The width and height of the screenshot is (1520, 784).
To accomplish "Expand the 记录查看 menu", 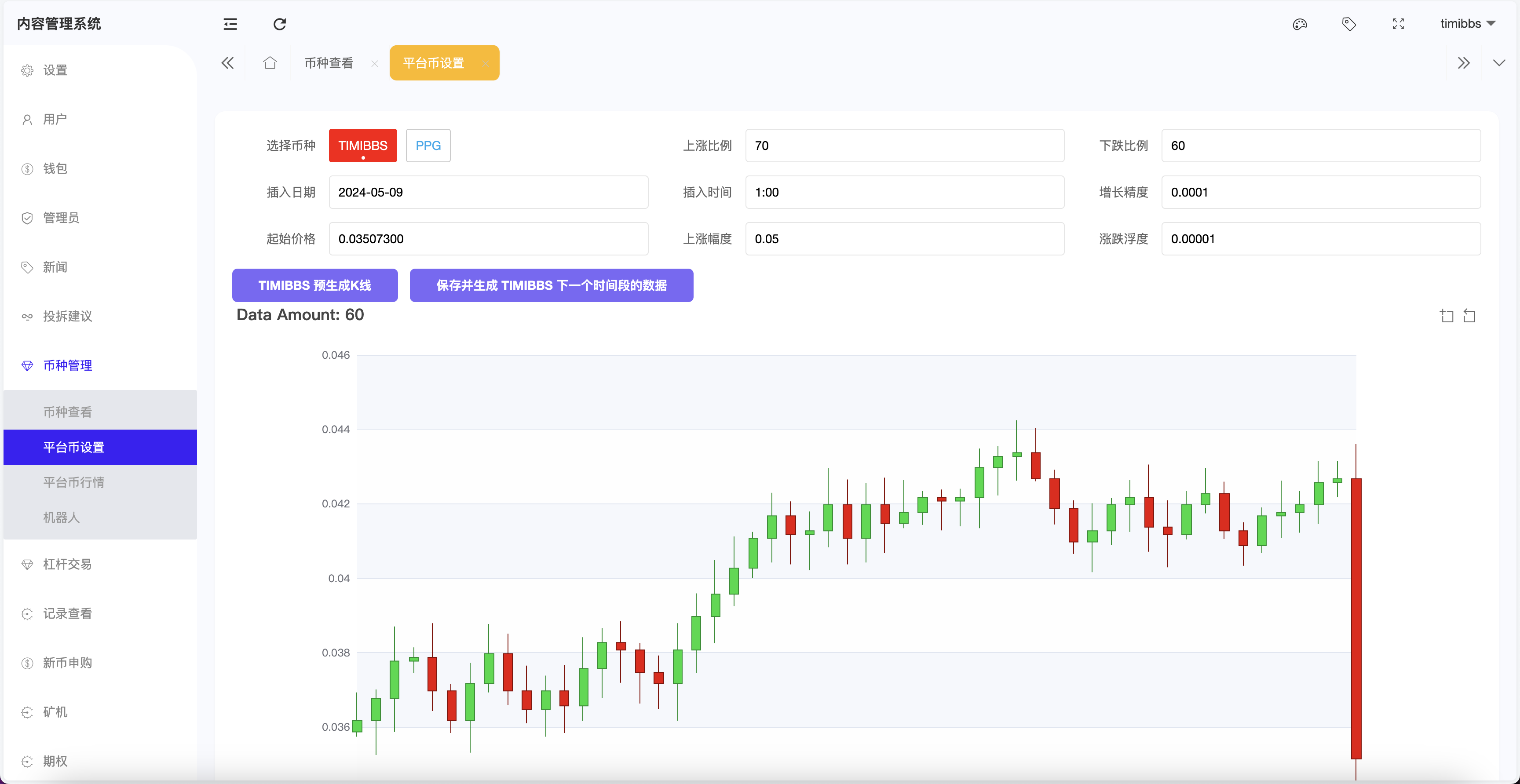I will pos(100,613).
